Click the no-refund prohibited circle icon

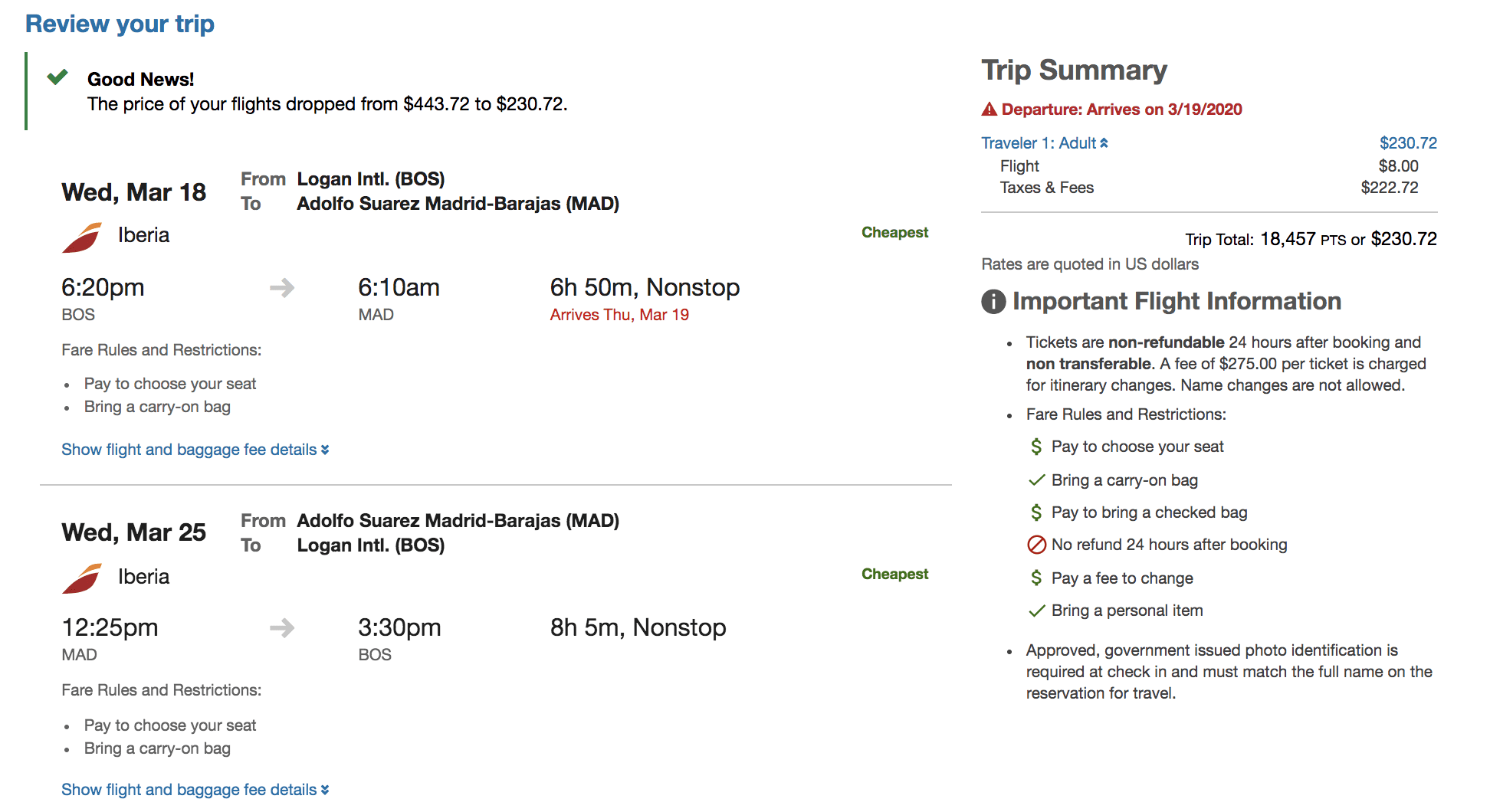tap(1036, 545)
